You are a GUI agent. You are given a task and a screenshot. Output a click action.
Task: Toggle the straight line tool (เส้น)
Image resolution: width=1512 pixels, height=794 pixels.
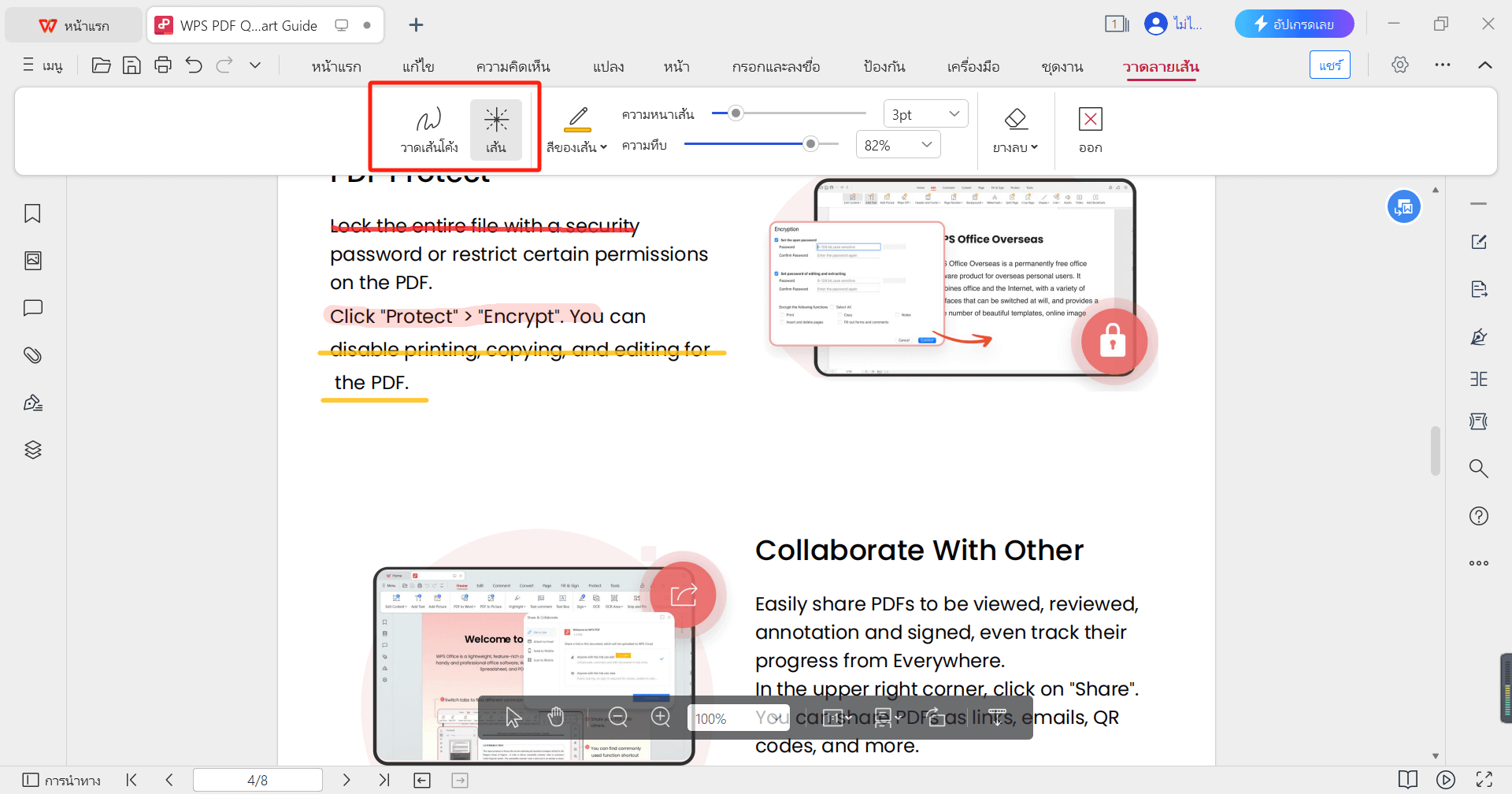pyautogui.click(x=496, y=130)
